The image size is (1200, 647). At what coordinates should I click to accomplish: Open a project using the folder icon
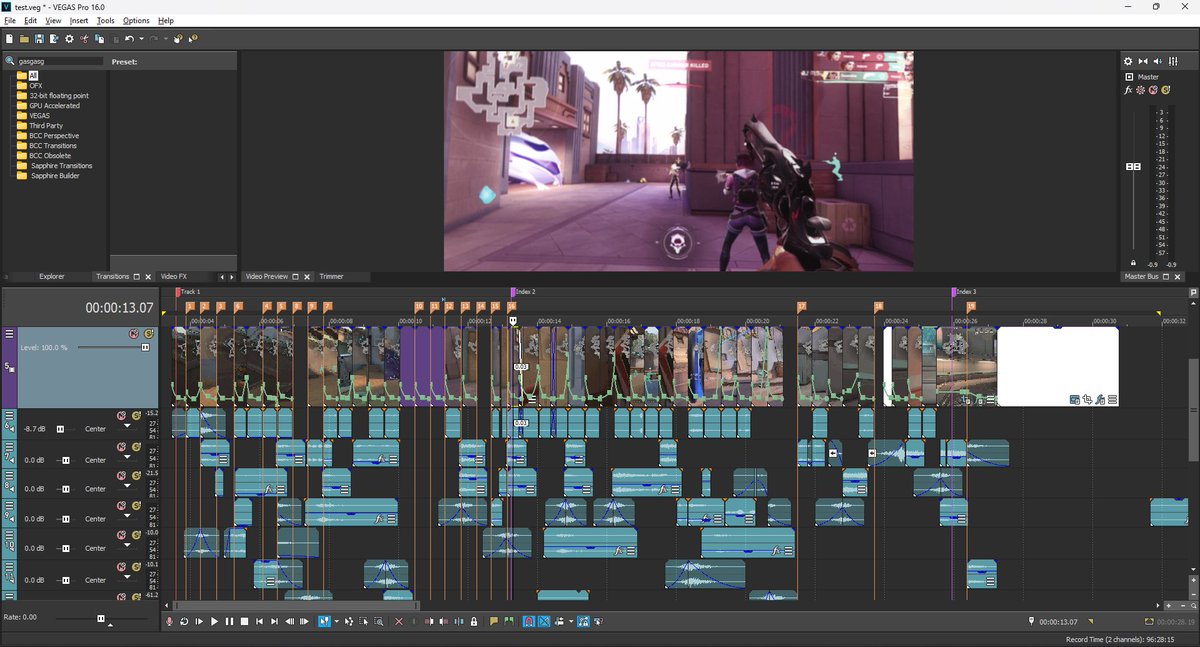pyautogui.click(x=24, y=39)
